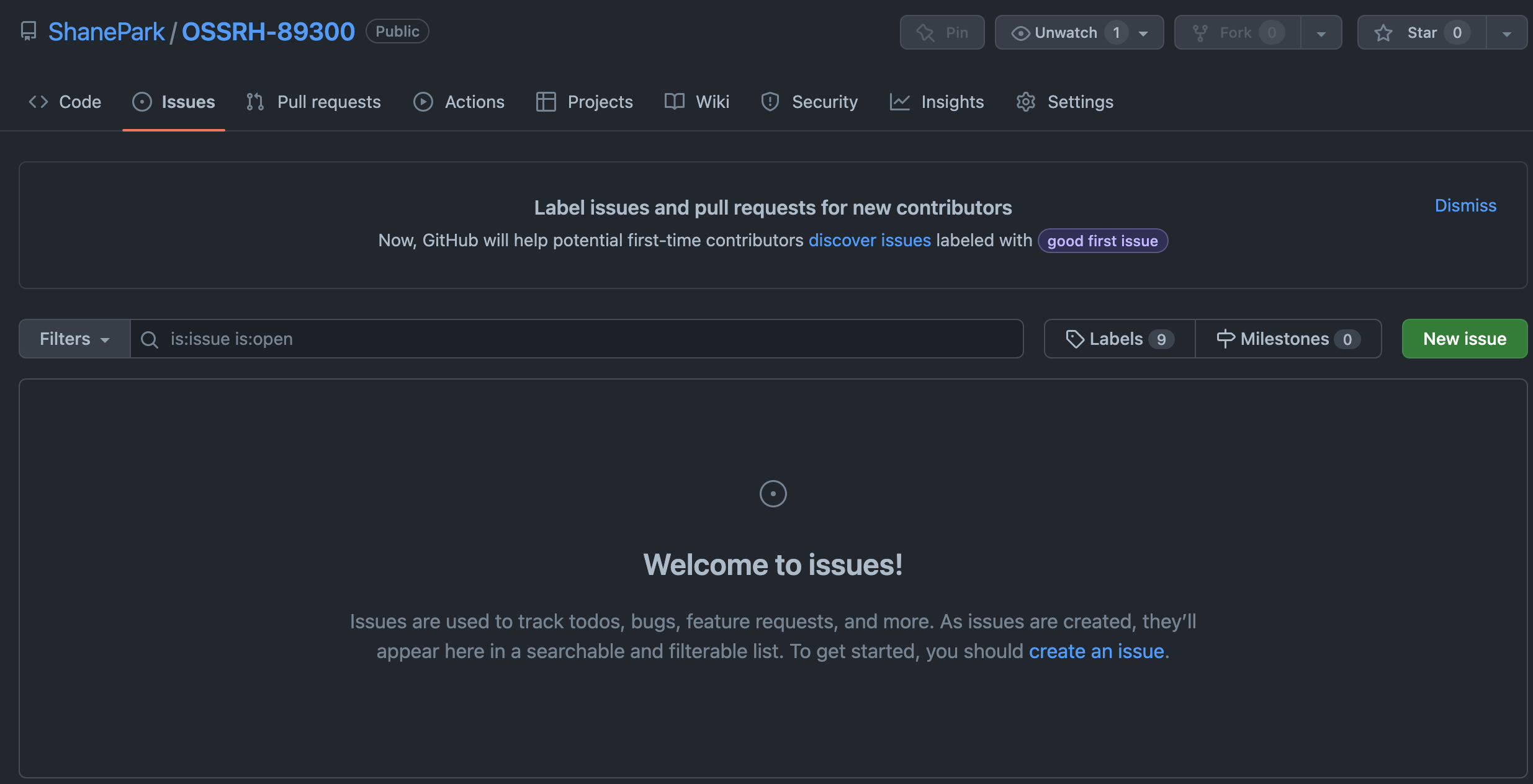
Task: Open Labels via the tag icon
Action: point(1074,339)
